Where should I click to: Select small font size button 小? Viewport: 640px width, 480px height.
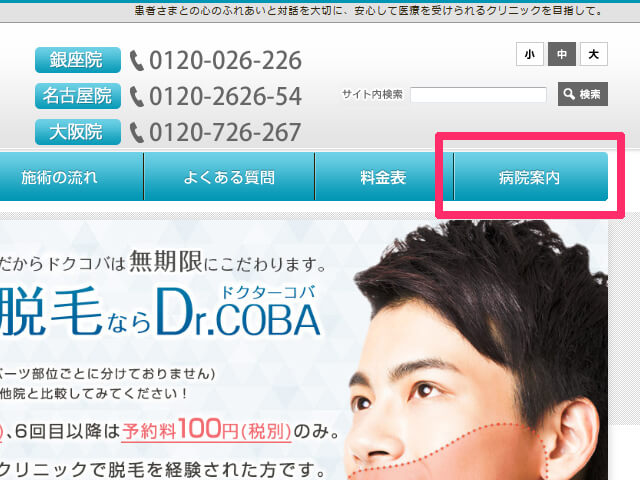tap(530, 54)
